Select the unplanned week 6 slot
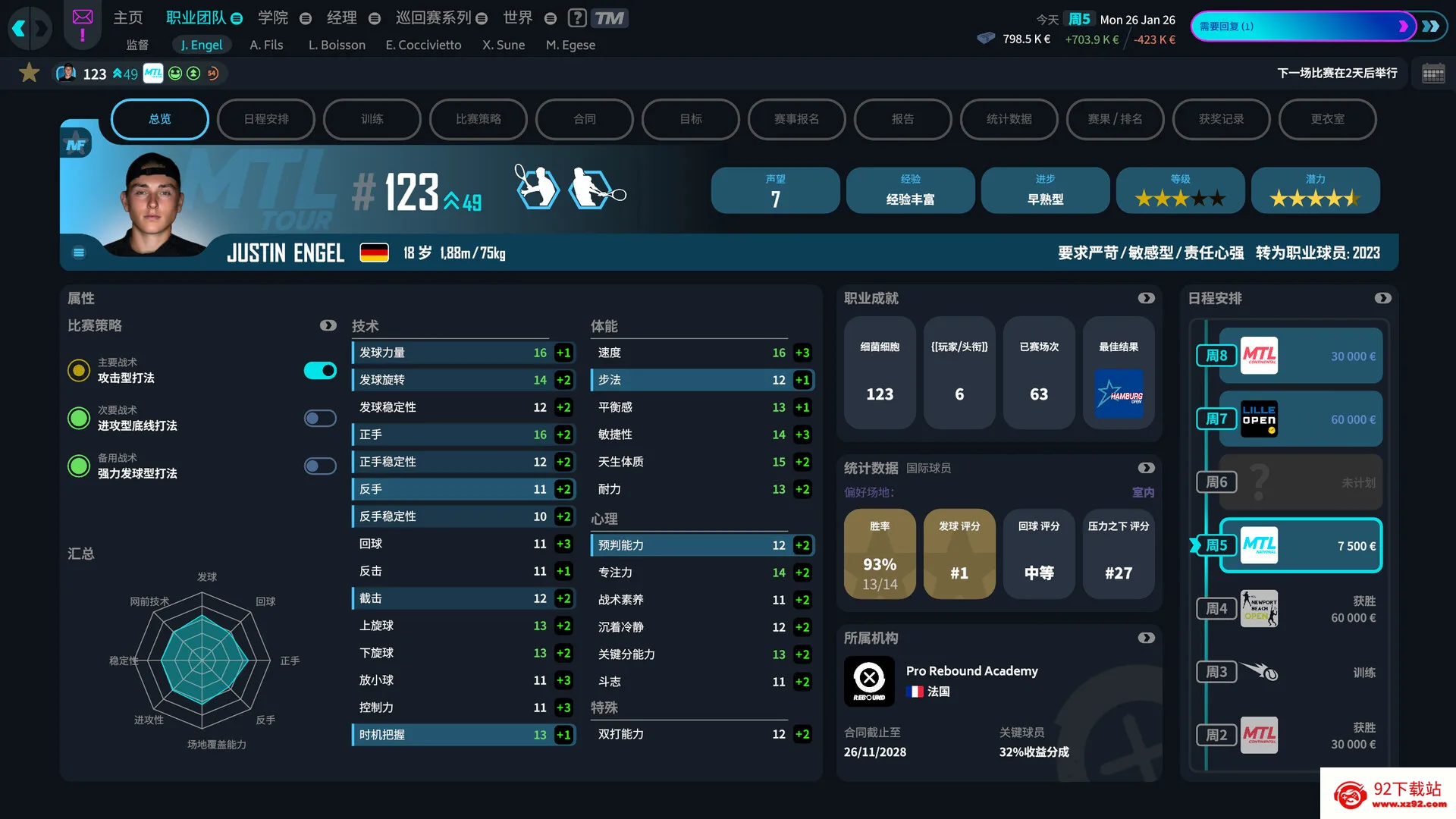Image resolution: width=1456 pixels, height=819 pixels. 1301,482
